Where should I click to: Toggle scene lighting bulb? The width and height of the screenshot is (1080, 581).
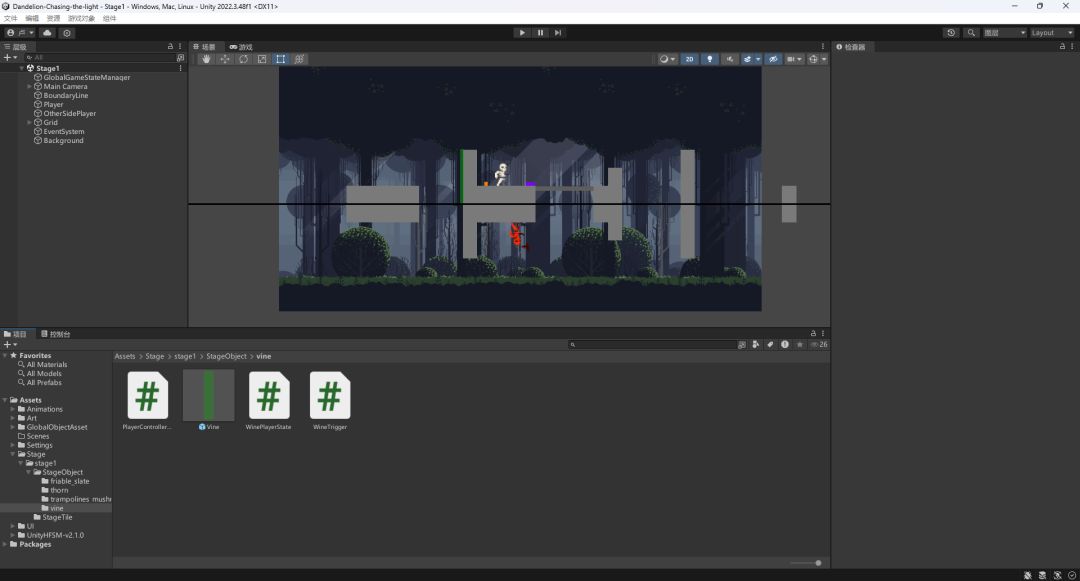tap(710, 59)
